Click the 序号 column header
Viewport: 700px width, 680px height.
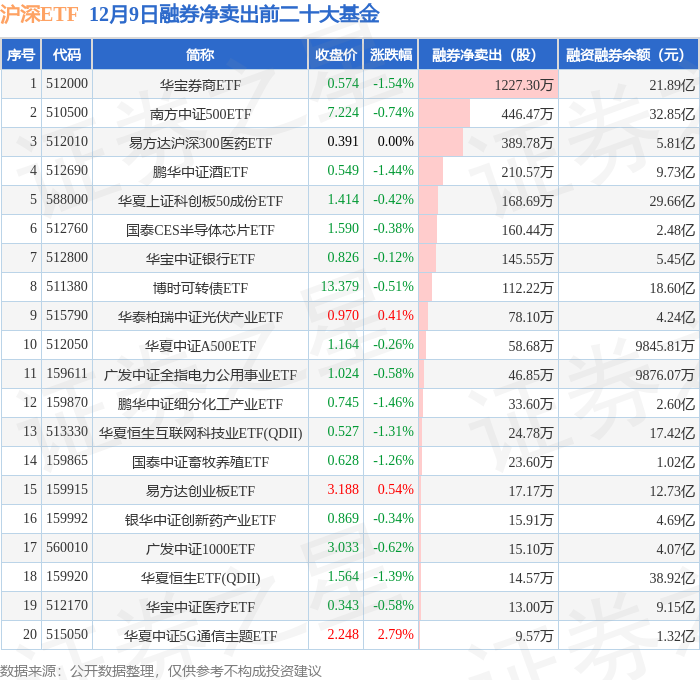click(21, 54)
